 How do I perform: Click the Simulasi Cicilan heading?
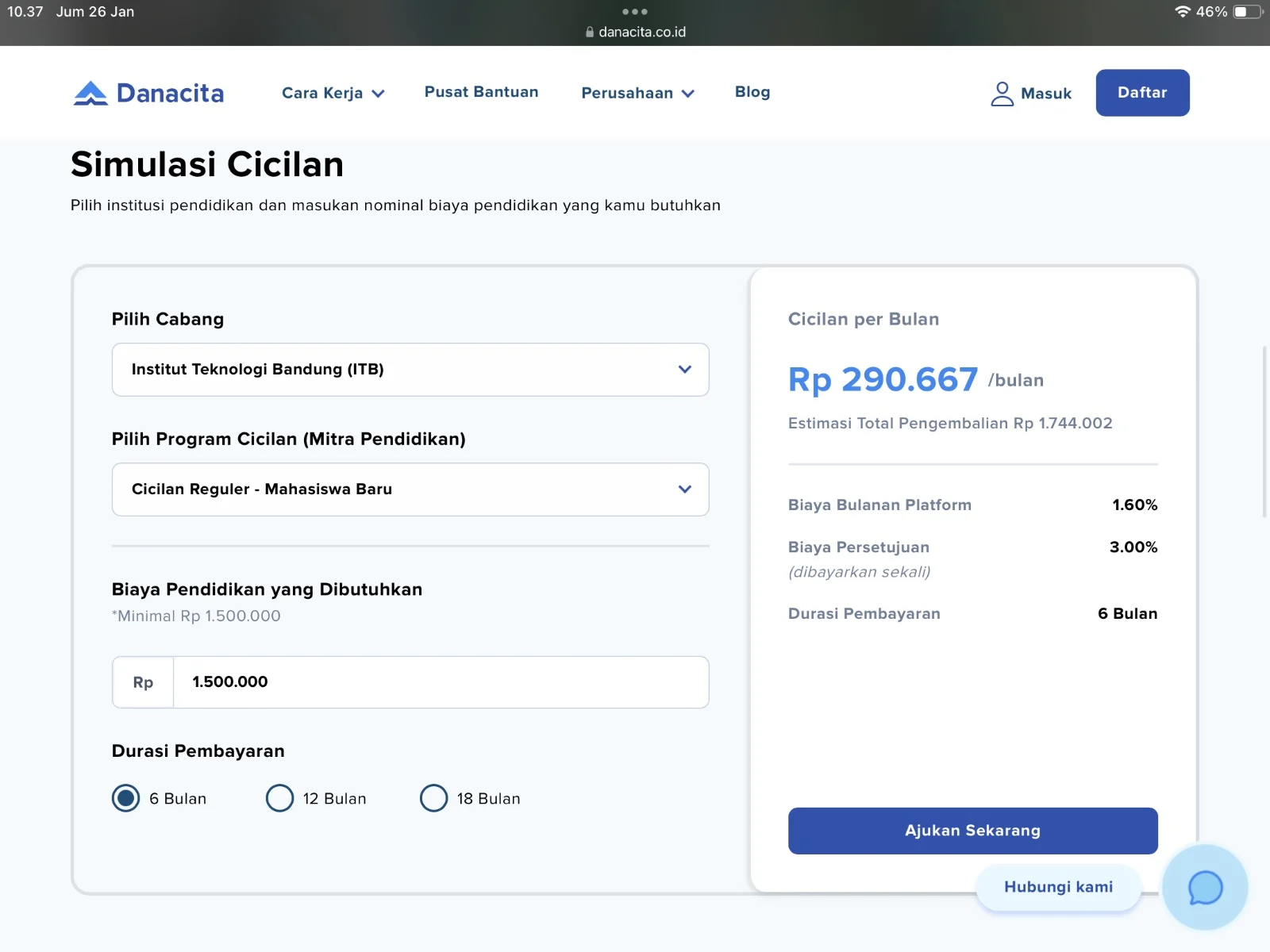pos(207,164)
